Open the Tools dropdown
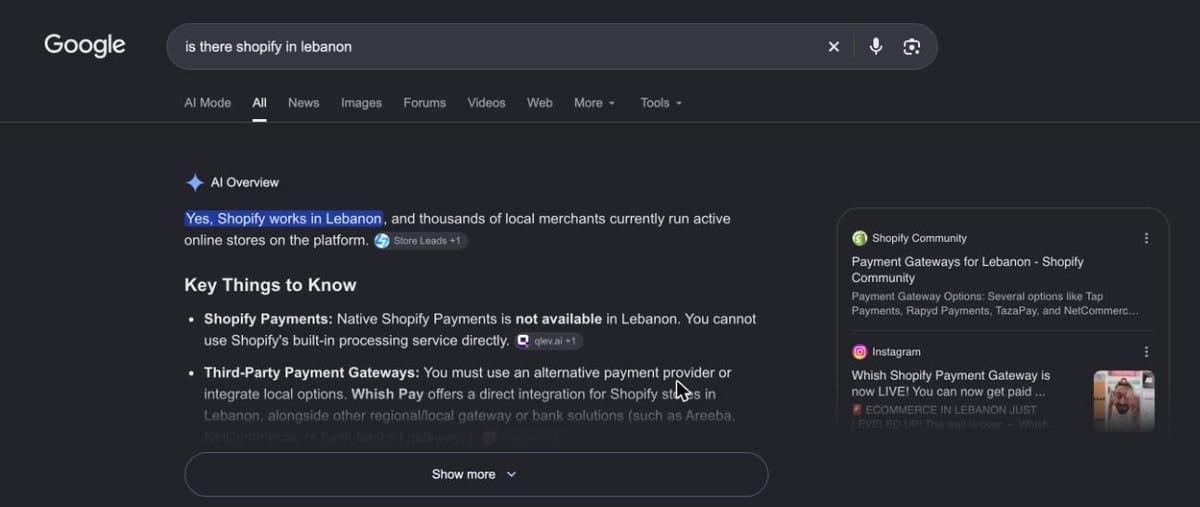Image resolution: width=1200 pixels, height=507 pixels. tap(661, 103)
